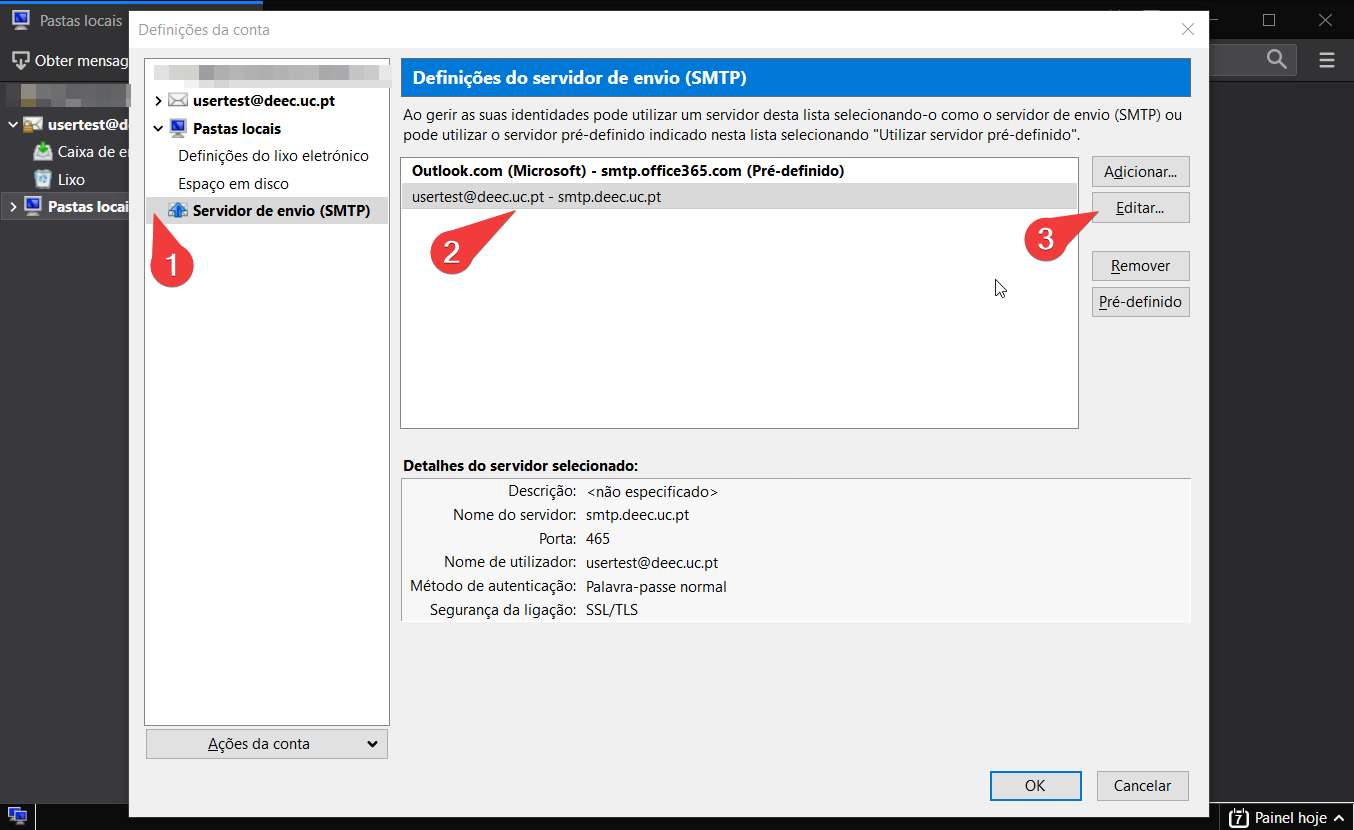
Task: Select Definições do lixo eletrónico
Action: click(273, 156)
